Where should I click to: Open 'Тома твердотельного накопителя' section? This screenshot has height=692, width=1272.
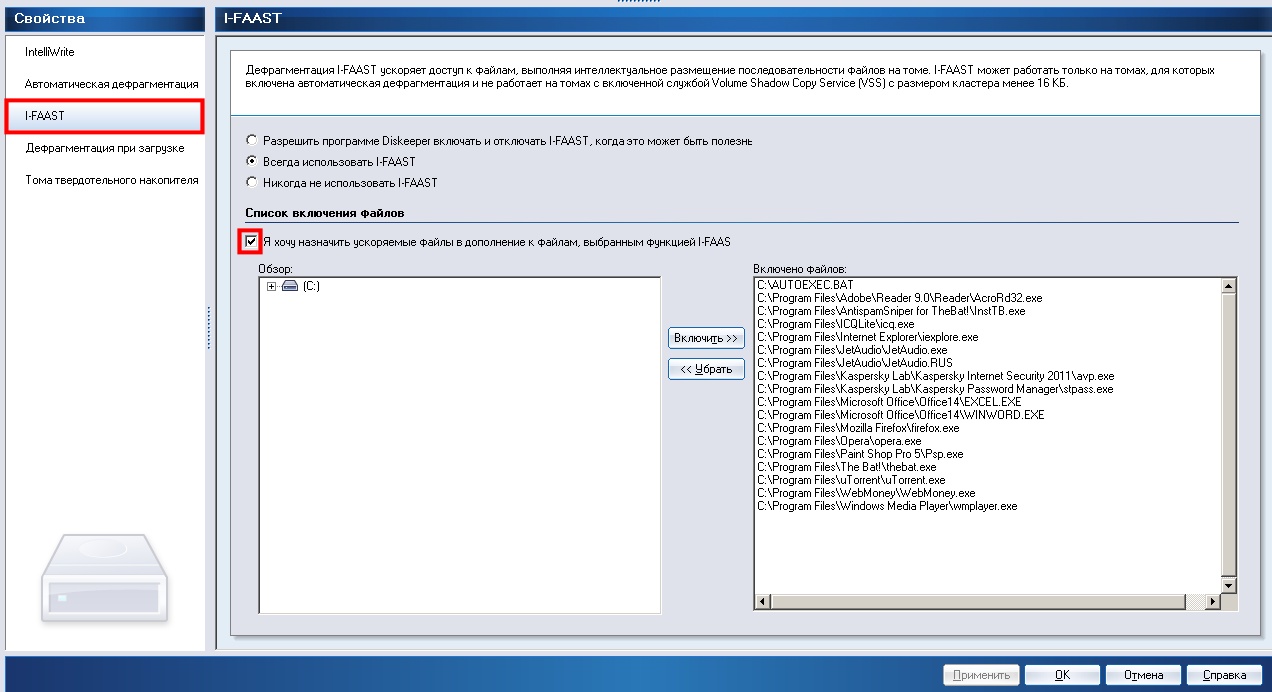pyautogui.click(x=111, y=180)
